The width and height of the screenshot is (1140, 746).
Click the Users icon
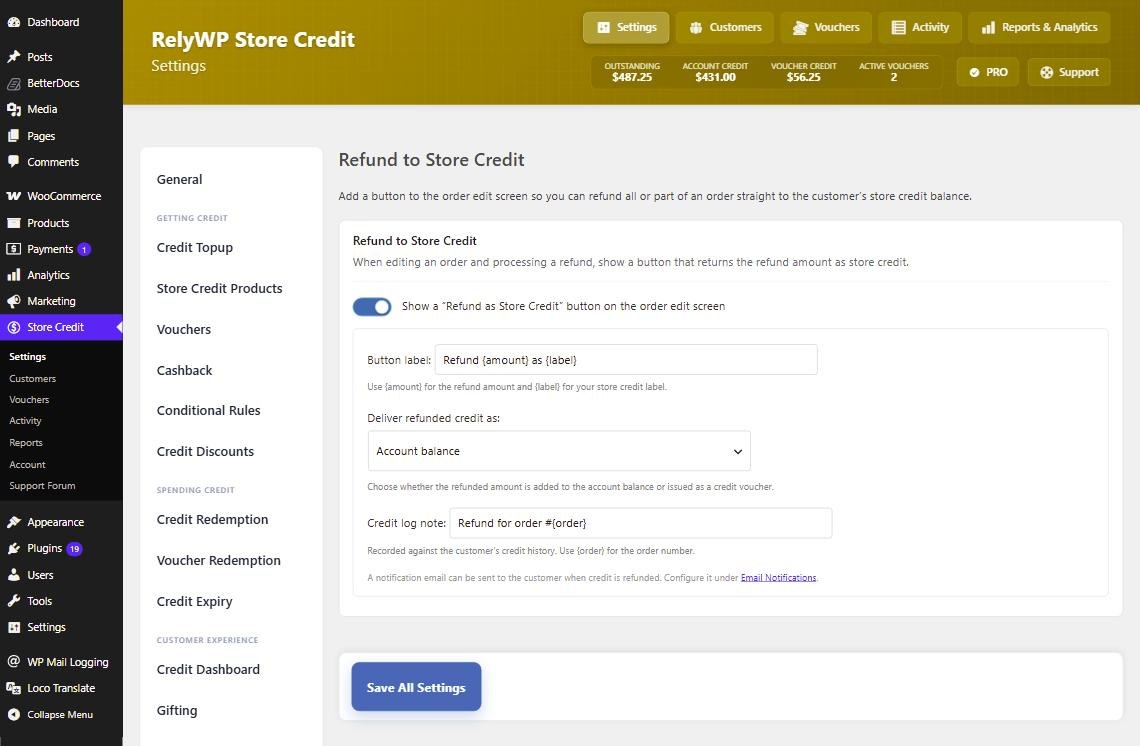click(13, 575)
